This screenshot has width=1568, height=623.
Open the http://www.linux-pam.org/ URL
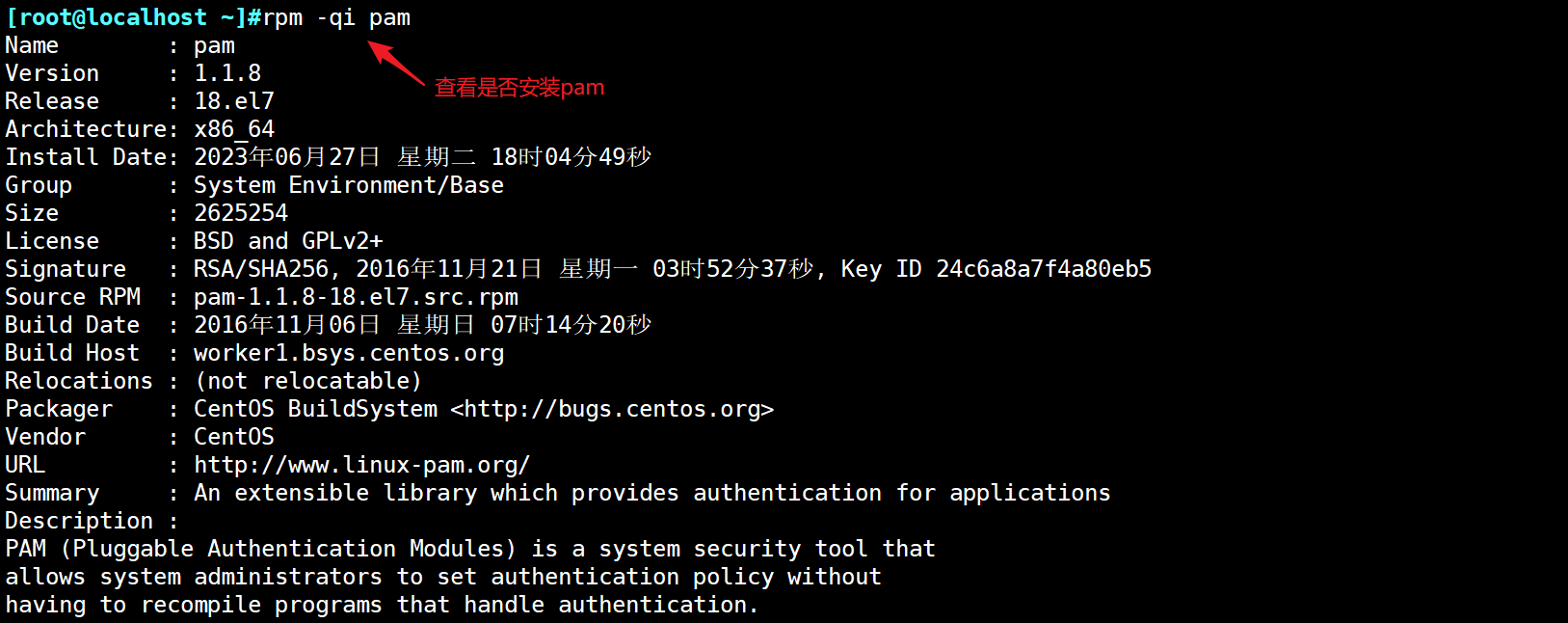(x=361, y=465)
